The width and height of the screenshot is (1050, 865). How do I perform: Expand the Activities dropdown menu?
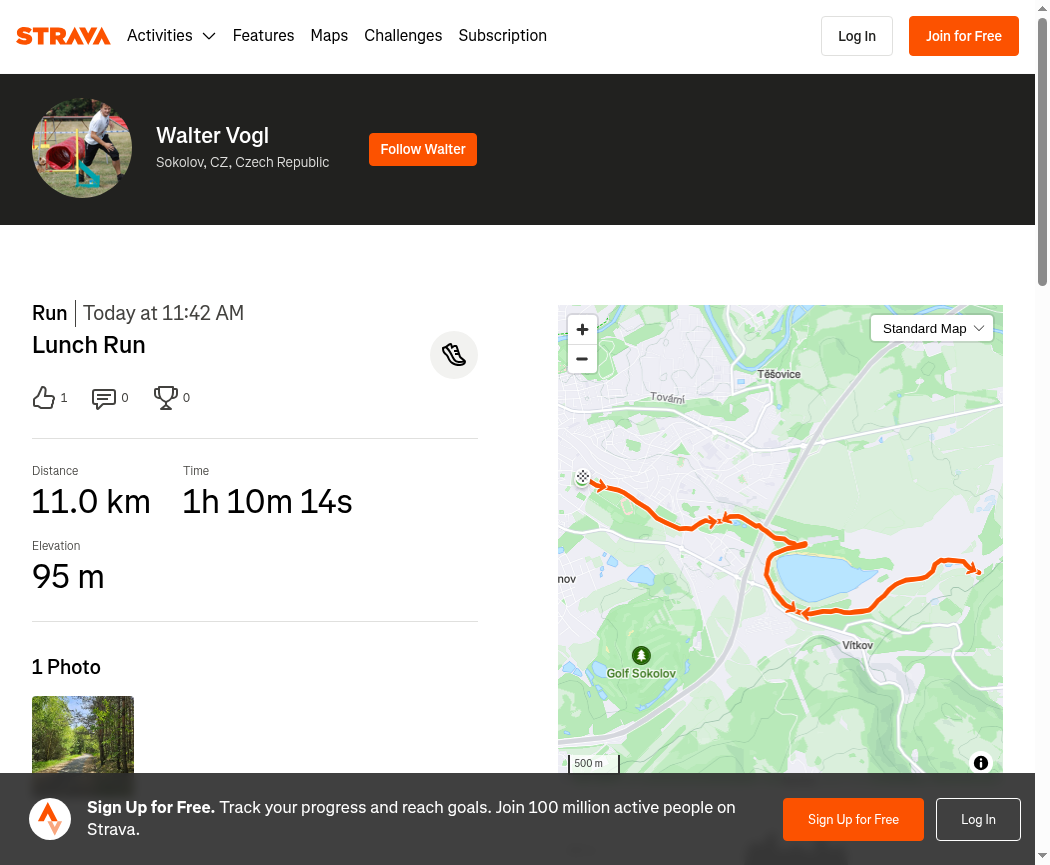(x=171, y=35)
